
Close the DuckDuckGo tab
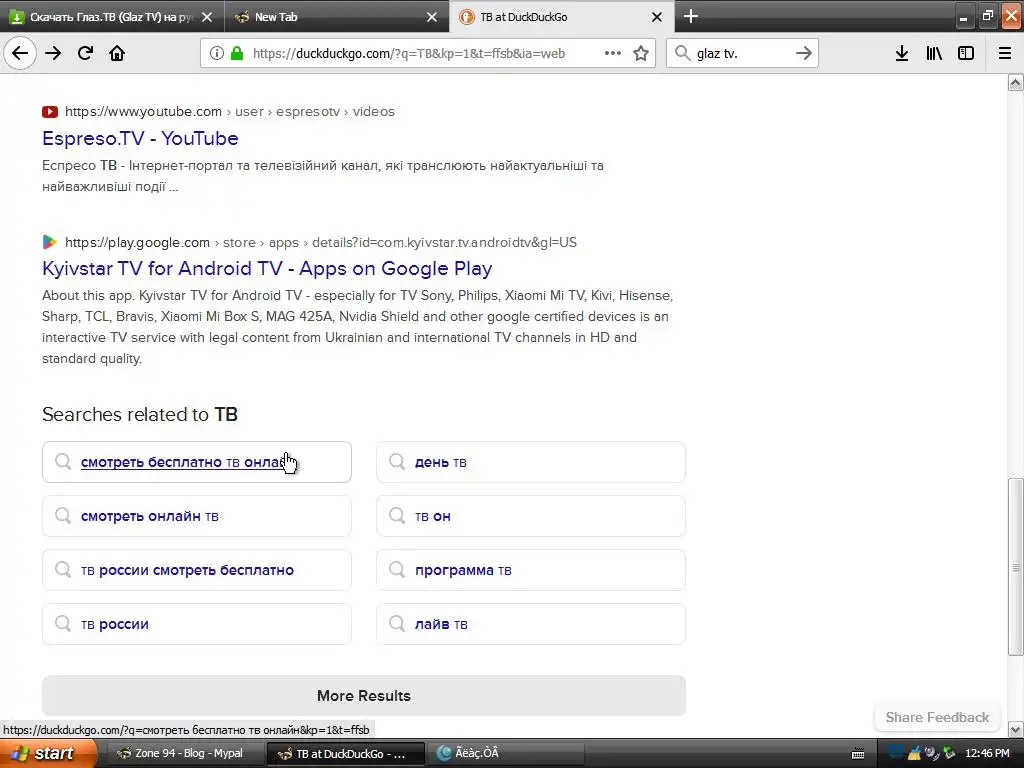tap(657, 17)
